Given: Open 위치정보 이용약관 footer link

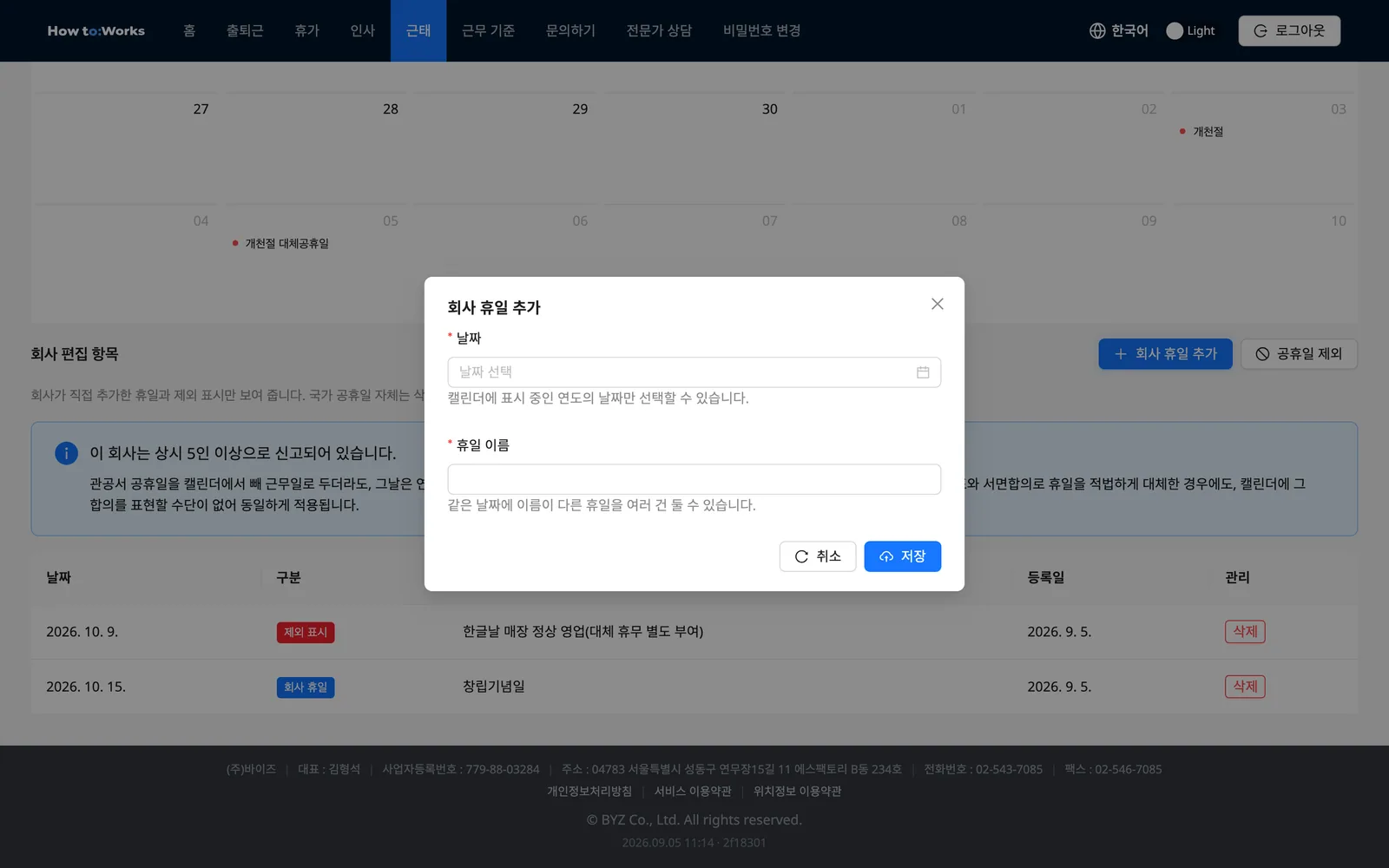Looking at the screenshot, I should click(x=797, y=792).
